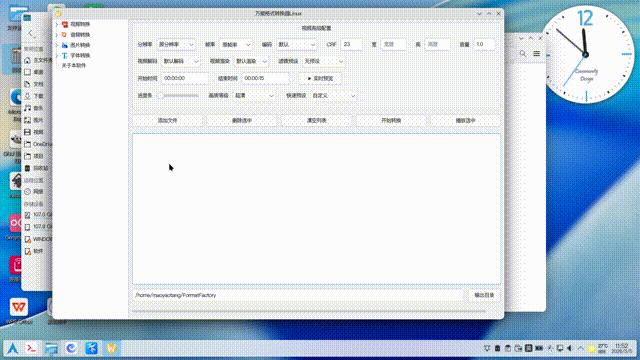Click the red 视频转换 tree icon
This screenshot has height=360, width=640.
pos(64,24)
